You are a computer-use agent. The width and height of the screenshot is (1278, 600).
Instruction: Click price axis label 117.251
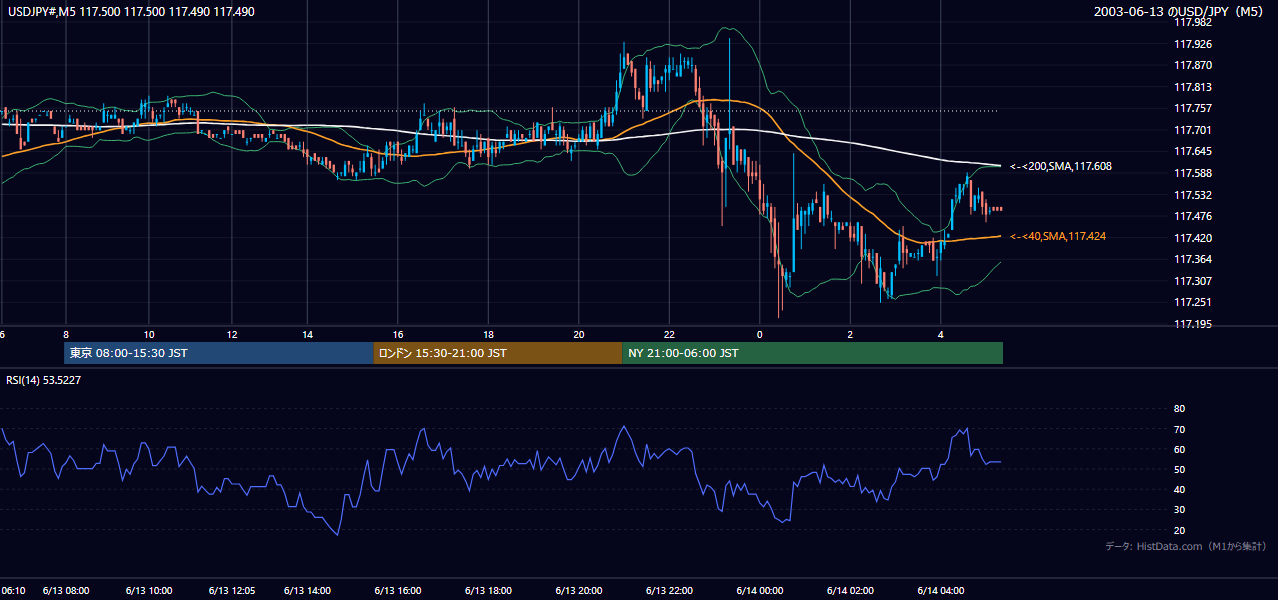coord(1192,302)
